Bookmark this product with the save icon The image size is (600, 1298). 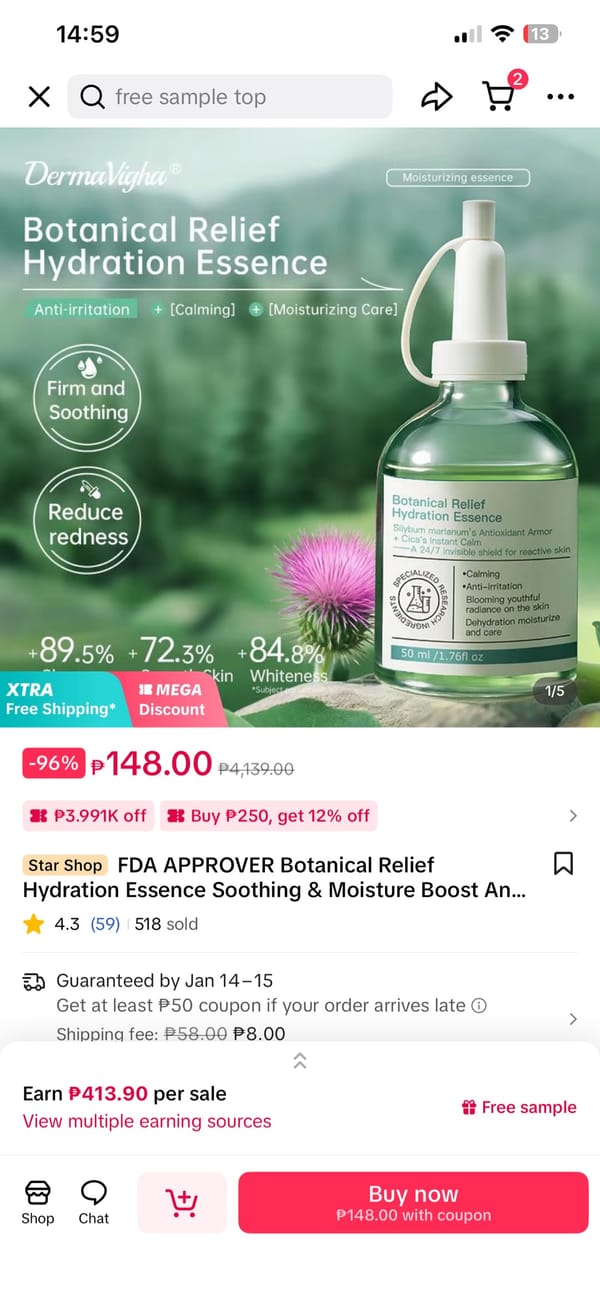coord(564,864)
